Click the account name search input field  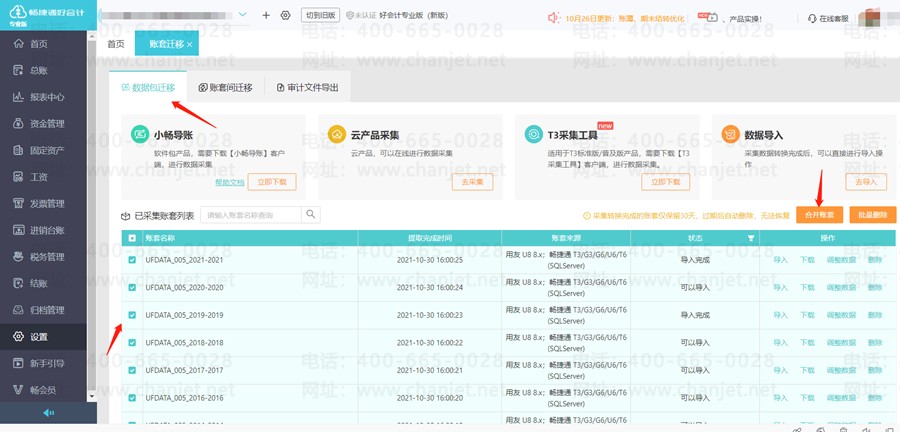pos(251,215)
